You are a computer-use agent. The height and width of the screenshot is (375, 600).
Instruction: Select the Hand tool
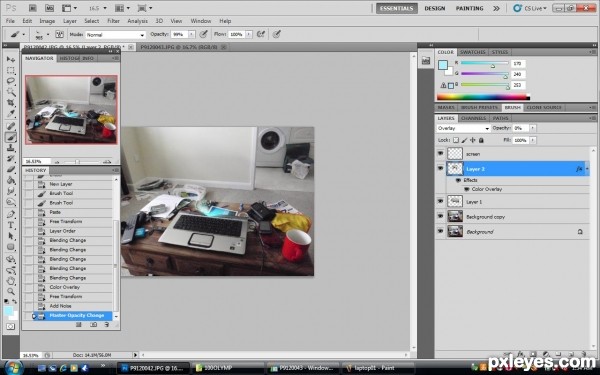coord(11,281)
